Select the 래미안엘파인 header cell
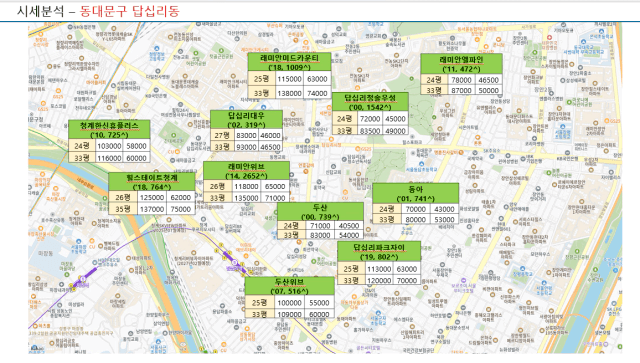640x363 pixels. click(461, 64)
